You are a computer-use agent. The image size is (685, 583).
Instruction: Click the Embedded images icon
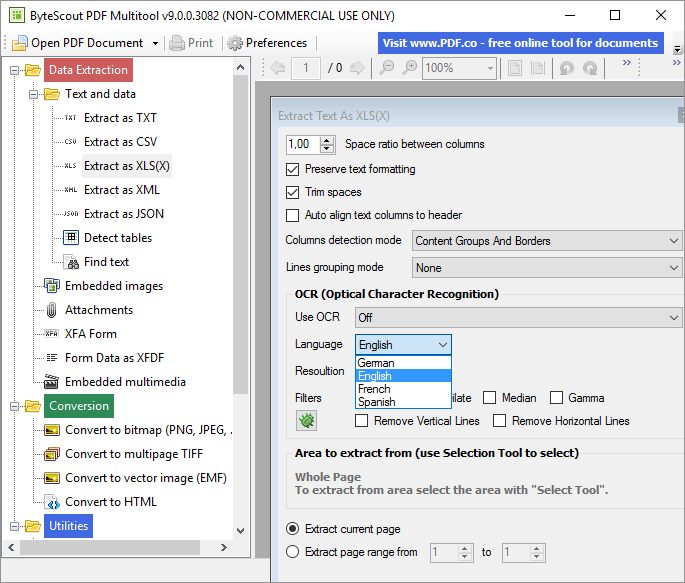click(x=52, y=286)
